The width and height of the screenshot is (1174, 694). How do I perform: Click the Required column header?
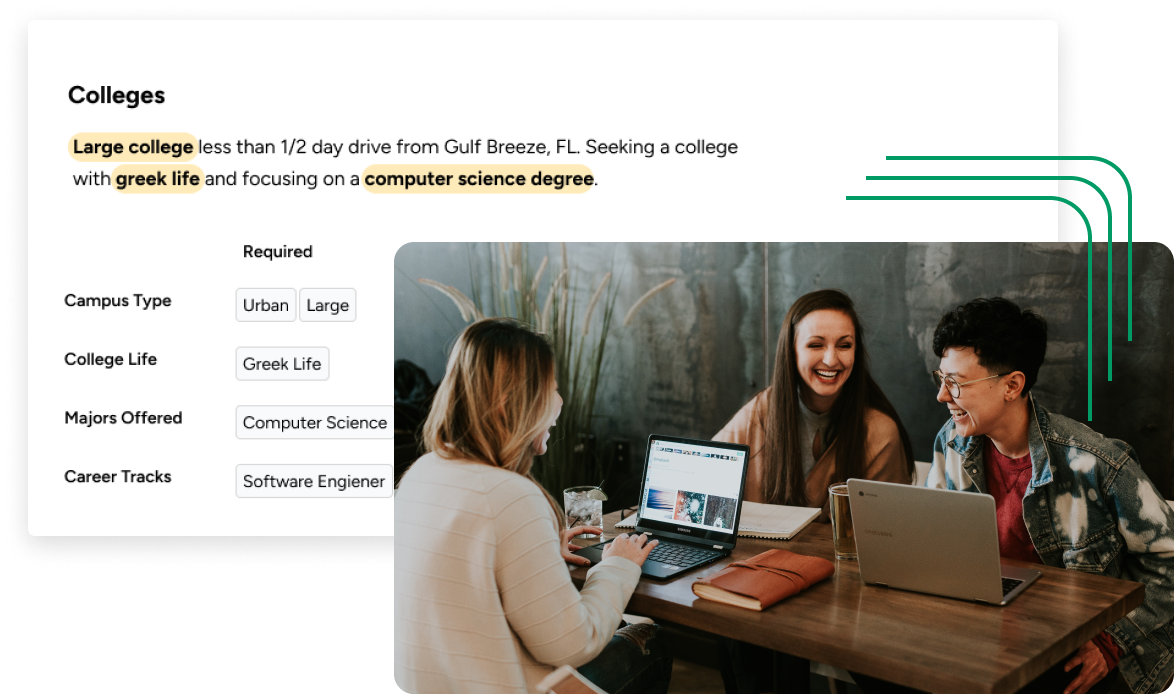(278, 252)
